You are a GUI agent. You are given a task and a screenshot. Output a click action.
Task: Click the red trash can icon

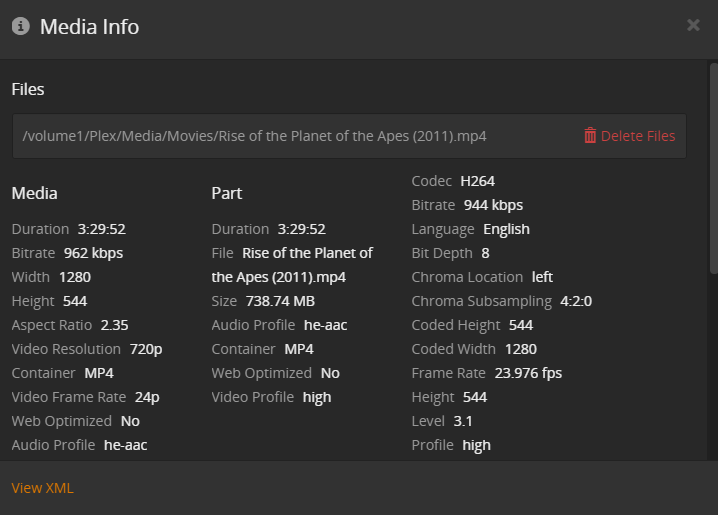[x=590, y=136]
